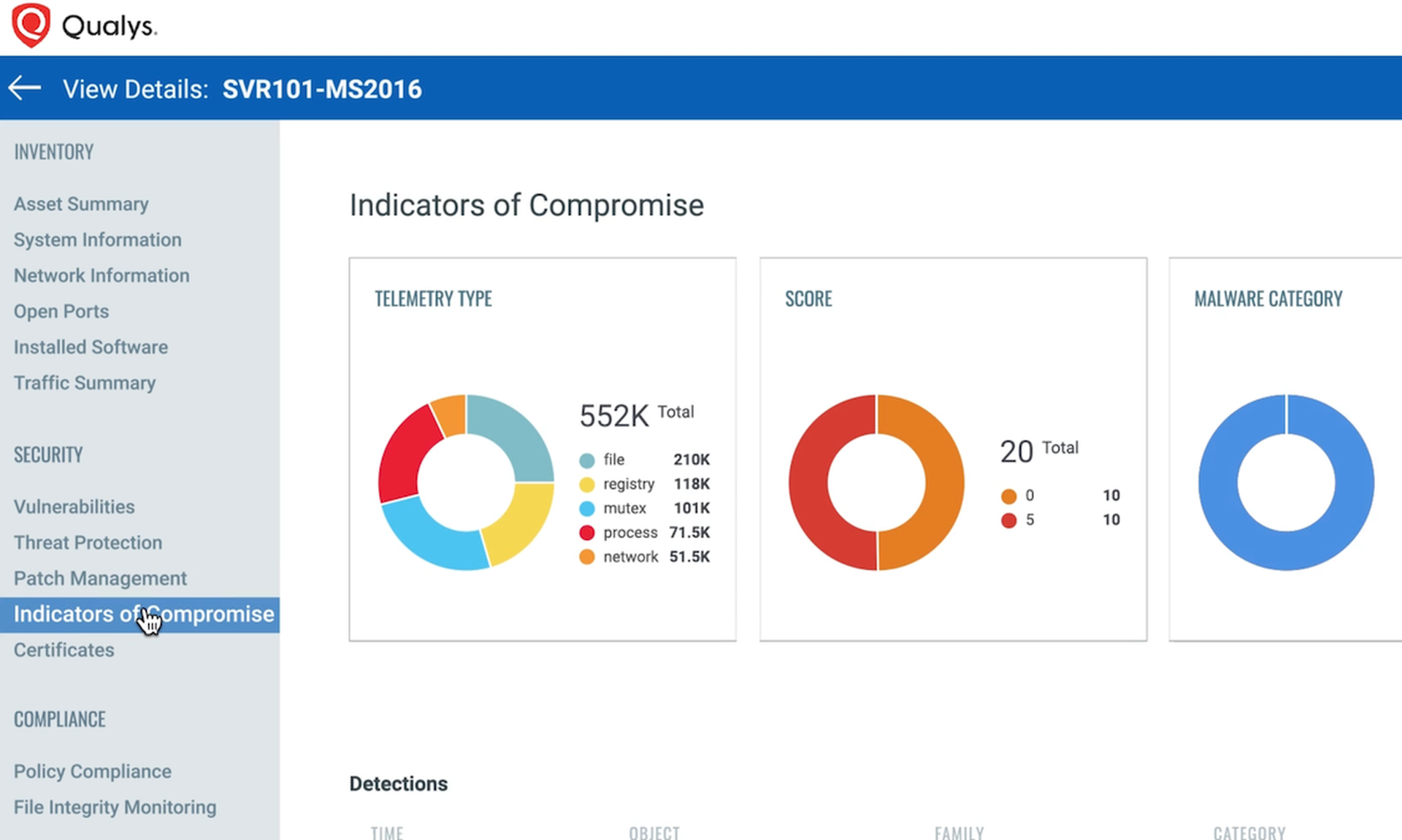Open Network Information page
This screenshot has width=1402, height=840.
[101, 275]
